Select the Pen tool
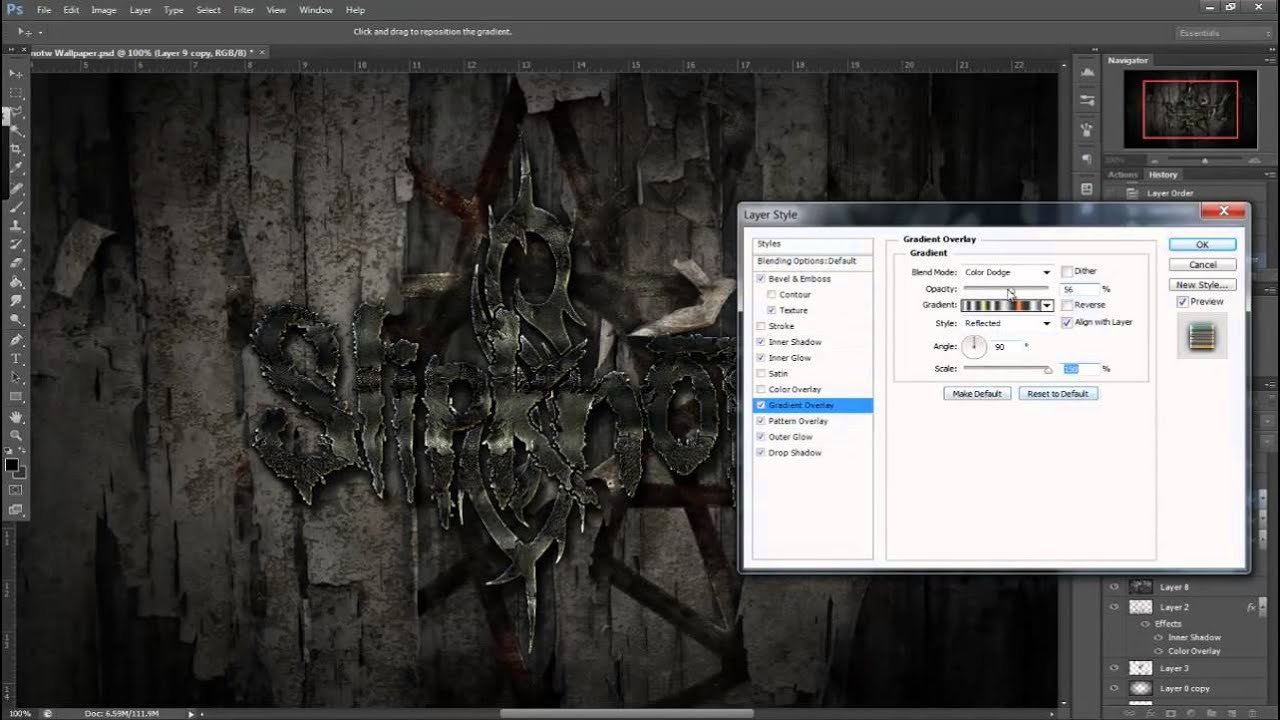 coord(16,339)
